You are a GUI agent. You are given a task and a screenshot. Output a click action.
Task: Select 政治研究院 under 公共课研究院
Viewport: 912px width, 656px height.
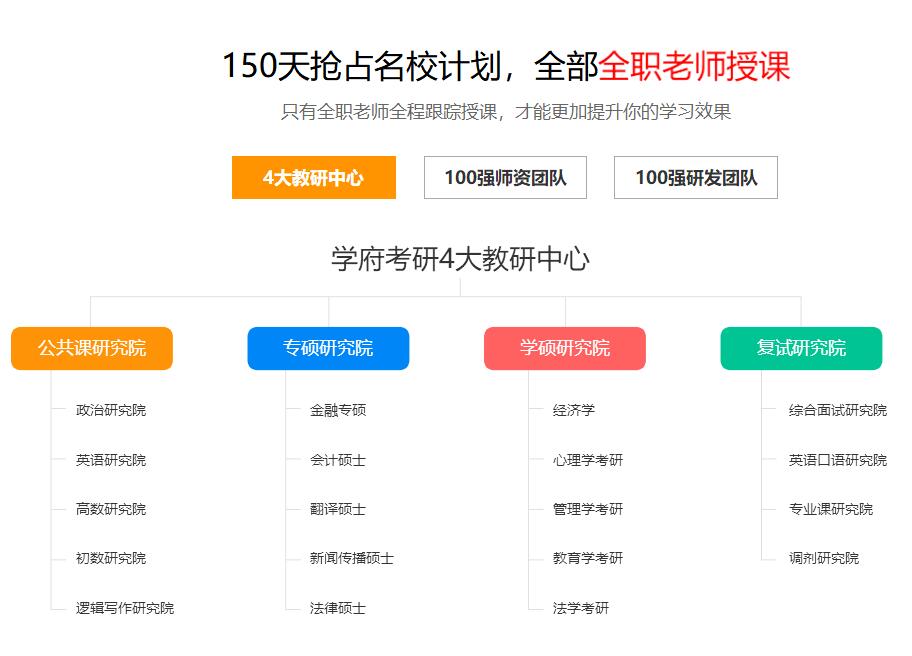111,410
